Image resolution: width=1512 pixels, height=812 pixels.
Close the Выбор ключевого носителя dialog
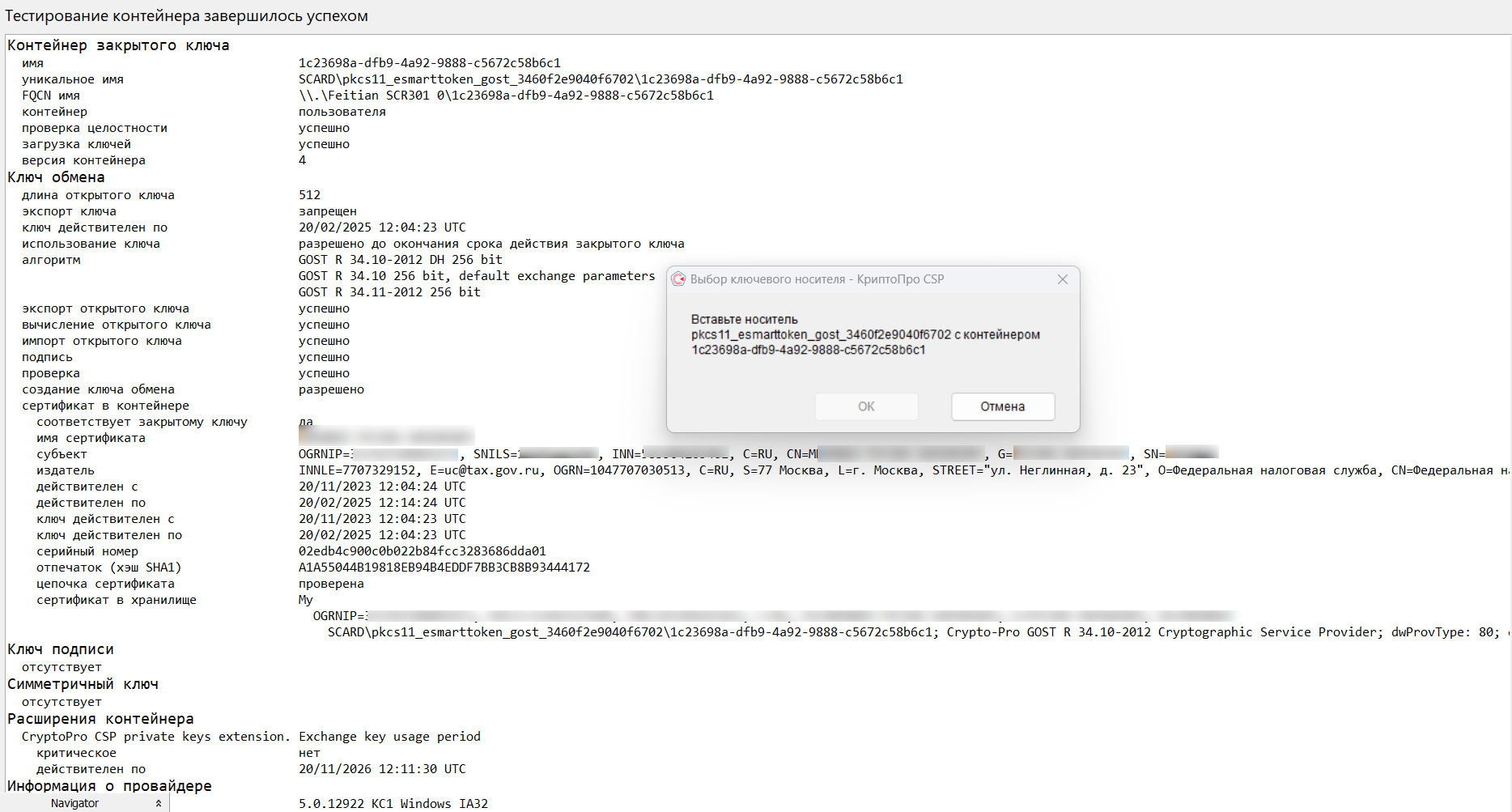tap(1063, 279)
